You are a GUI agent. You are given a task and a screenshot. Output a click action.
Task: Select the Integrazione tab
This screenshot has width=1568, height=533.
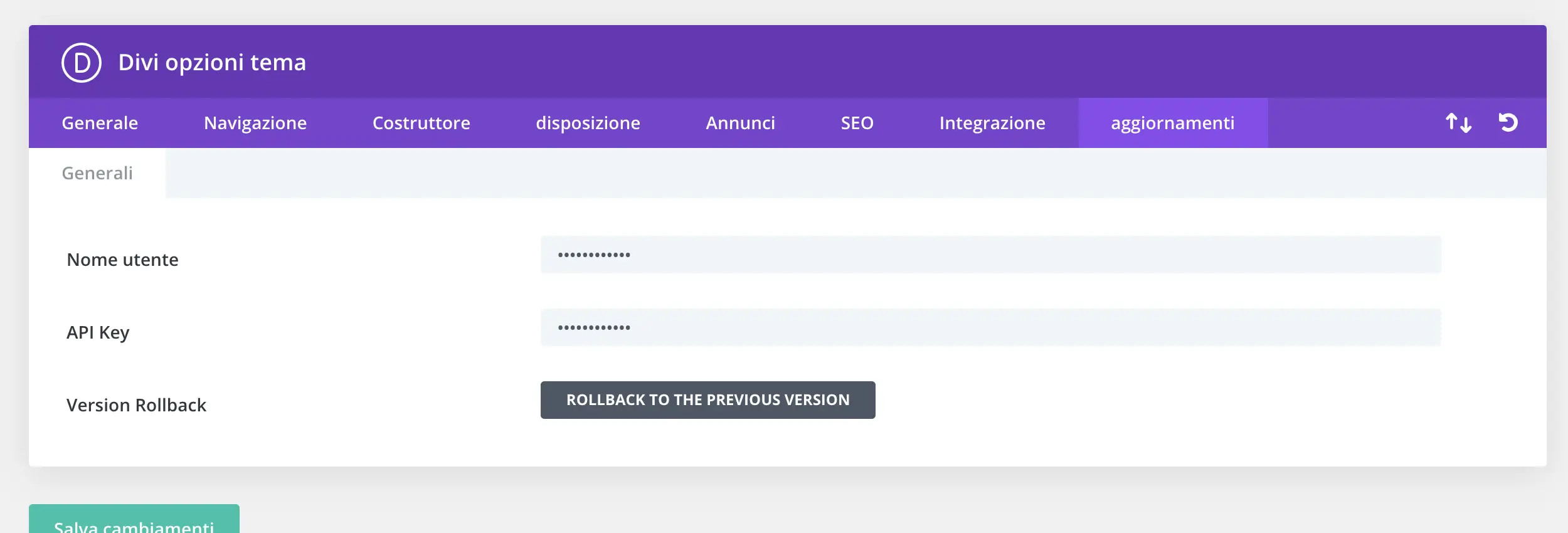point(992,123)
